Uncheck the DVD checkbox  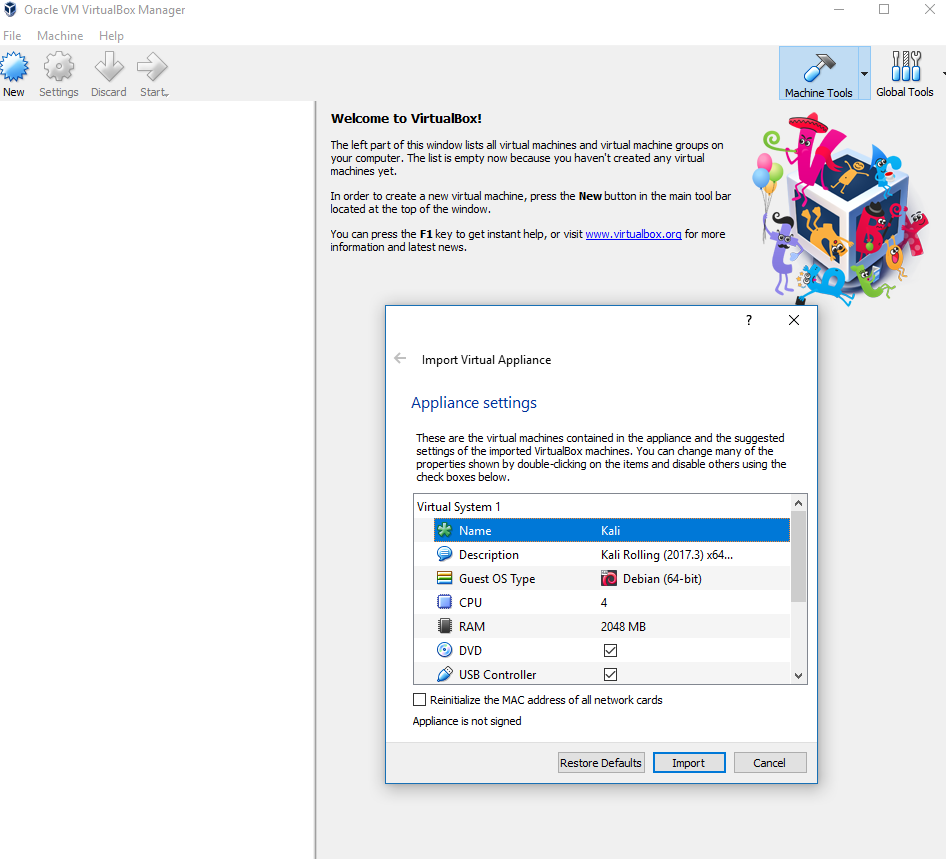(x=611, y=650)
